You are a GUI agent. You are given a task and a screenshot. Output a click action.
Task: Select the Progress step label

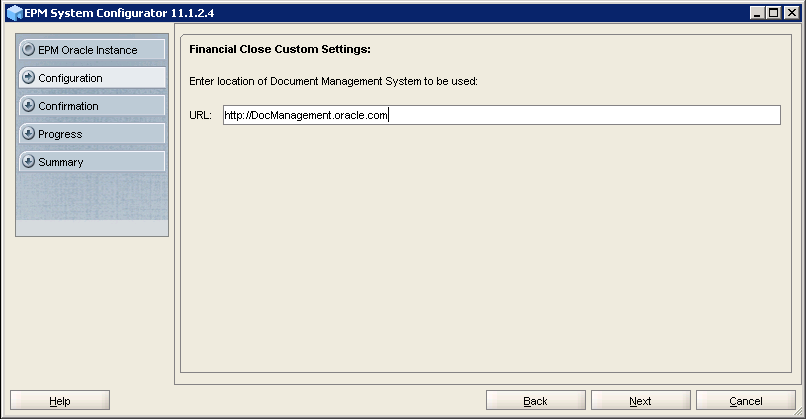[x=60, y=134]
